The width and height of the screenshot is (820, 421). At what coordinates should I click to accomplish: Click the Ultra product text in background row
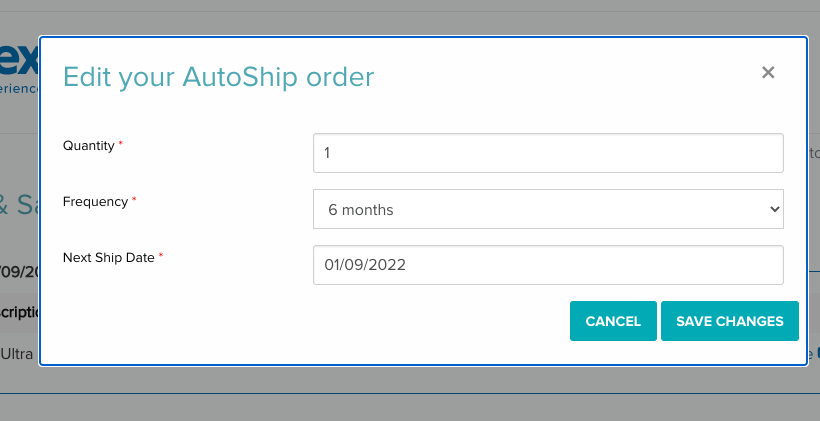17,354
